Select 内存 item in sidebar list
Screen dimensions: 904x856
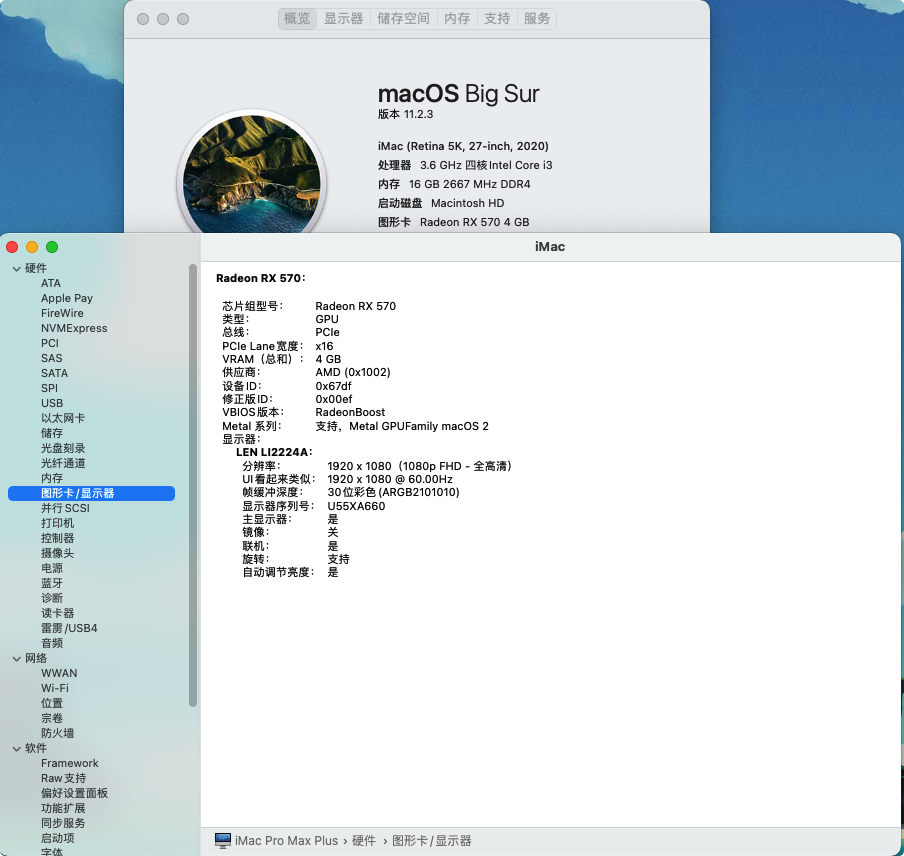coord(52,478)
